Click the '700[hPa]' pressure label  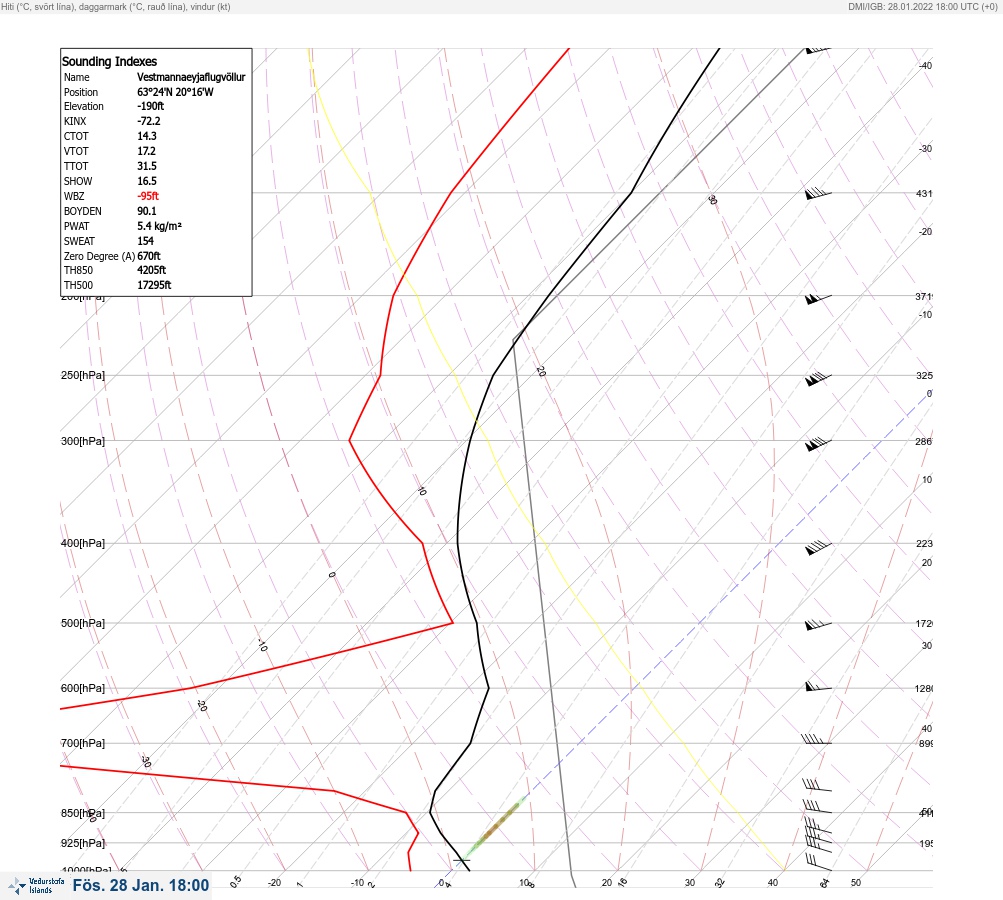pyautogui.click(x=83, y=743)
